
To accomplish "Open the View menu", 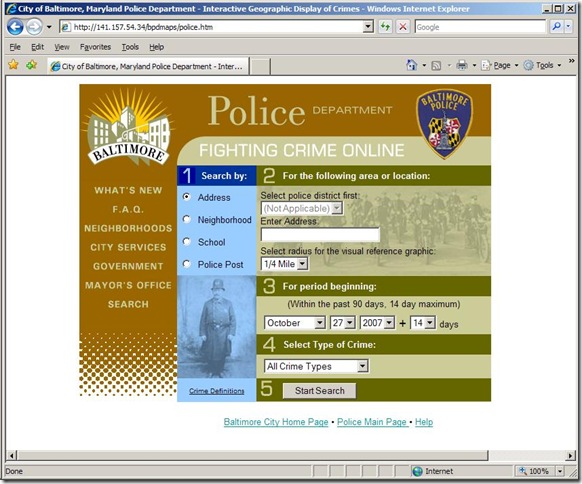I will click(x=62, y=47).
